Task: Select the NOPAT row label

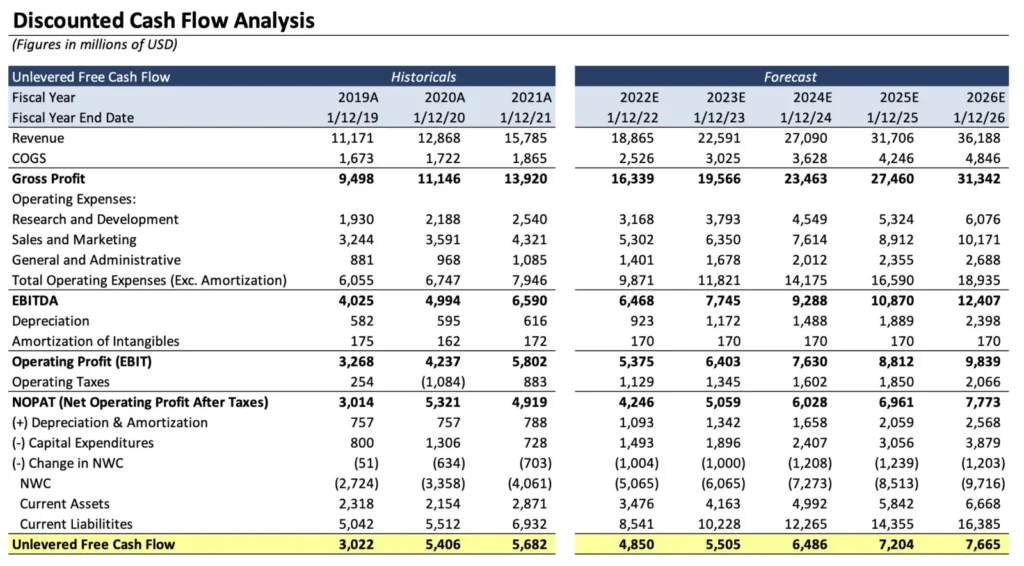Action: pos(140,402)
